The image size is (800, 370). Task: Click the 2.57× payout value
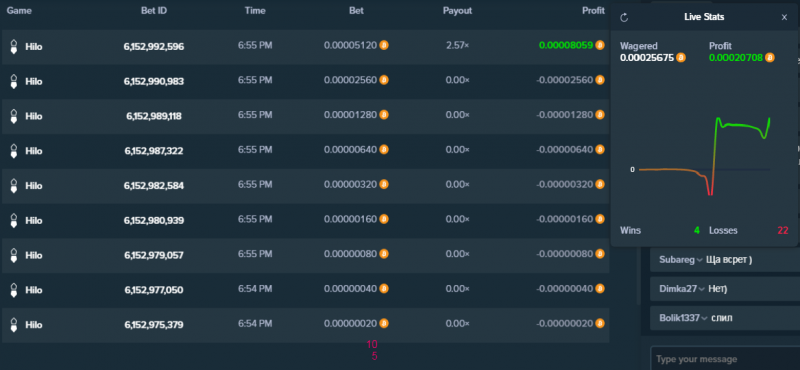pos(457,45)
